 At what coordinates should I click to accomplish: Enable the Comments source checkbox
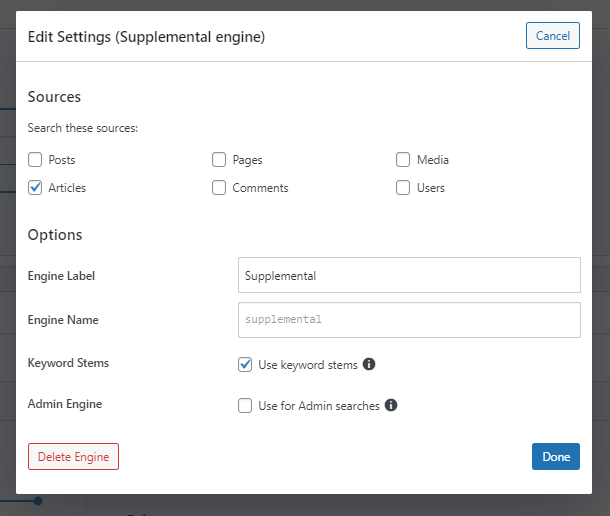tap(219, 188)
